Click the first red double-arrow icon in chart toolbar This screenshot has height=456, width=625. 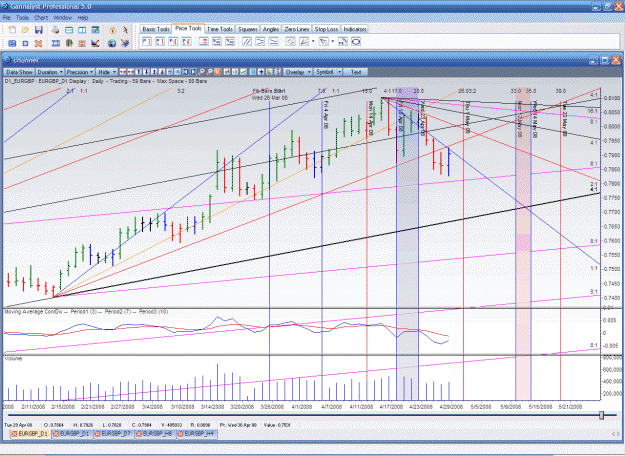point(123,72)
